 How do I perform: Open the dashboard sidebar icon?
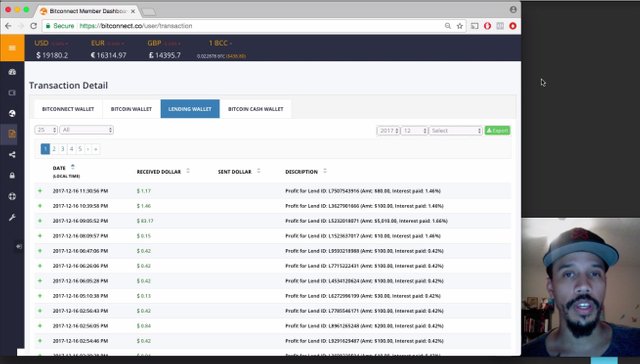coord(12,72)
